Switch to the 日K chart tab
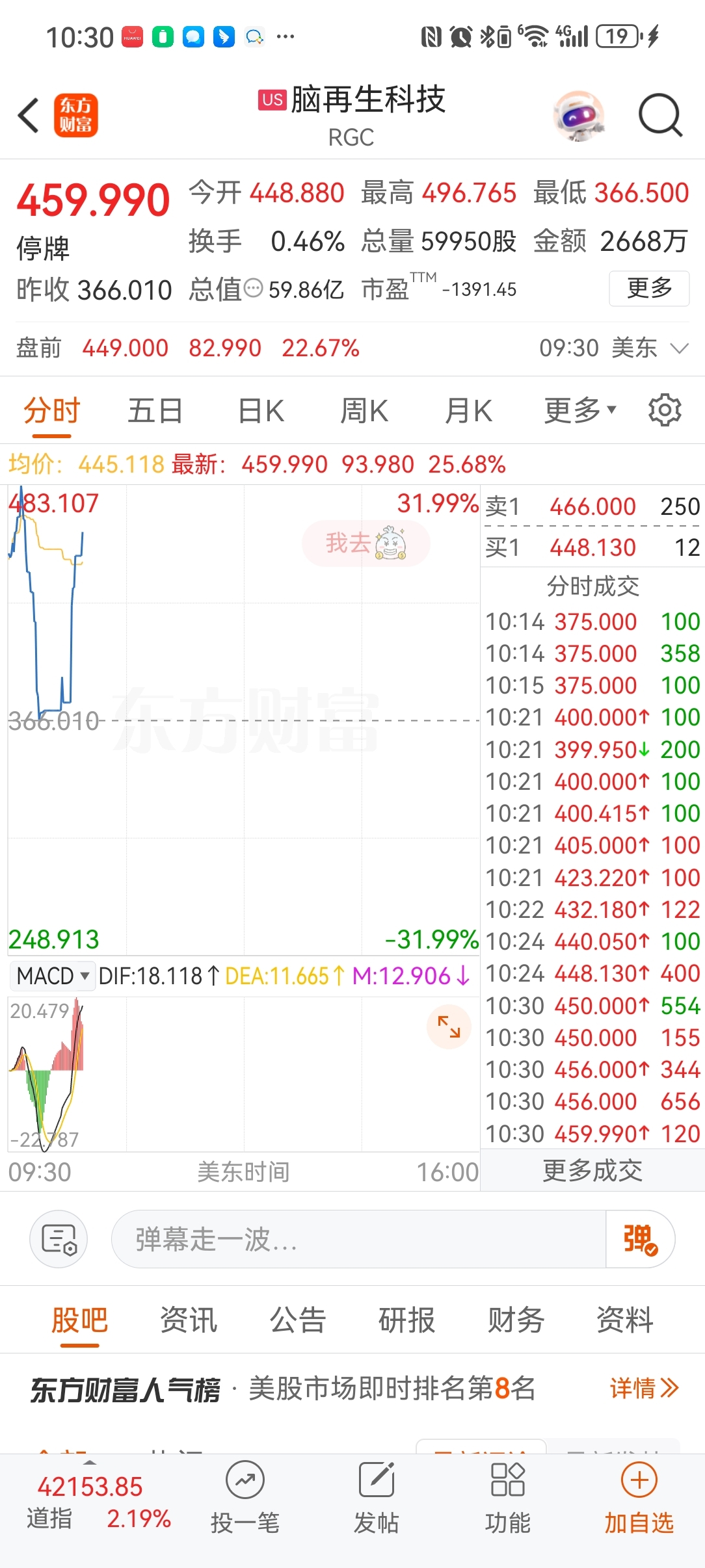Image resolution: width=705 pixels, height=1568 pixels. (261, 410)
